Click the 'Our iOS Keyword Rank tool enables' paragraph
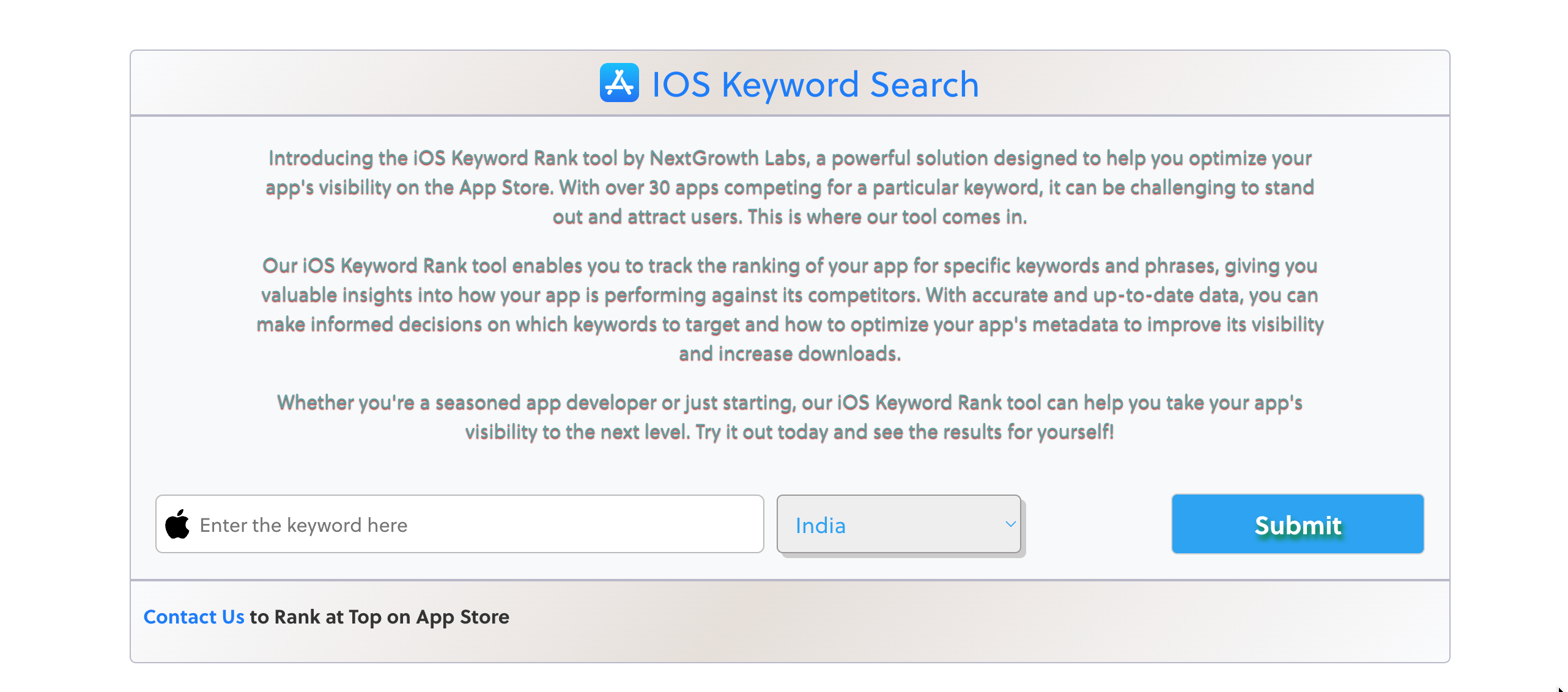 (x=790, y=309)
